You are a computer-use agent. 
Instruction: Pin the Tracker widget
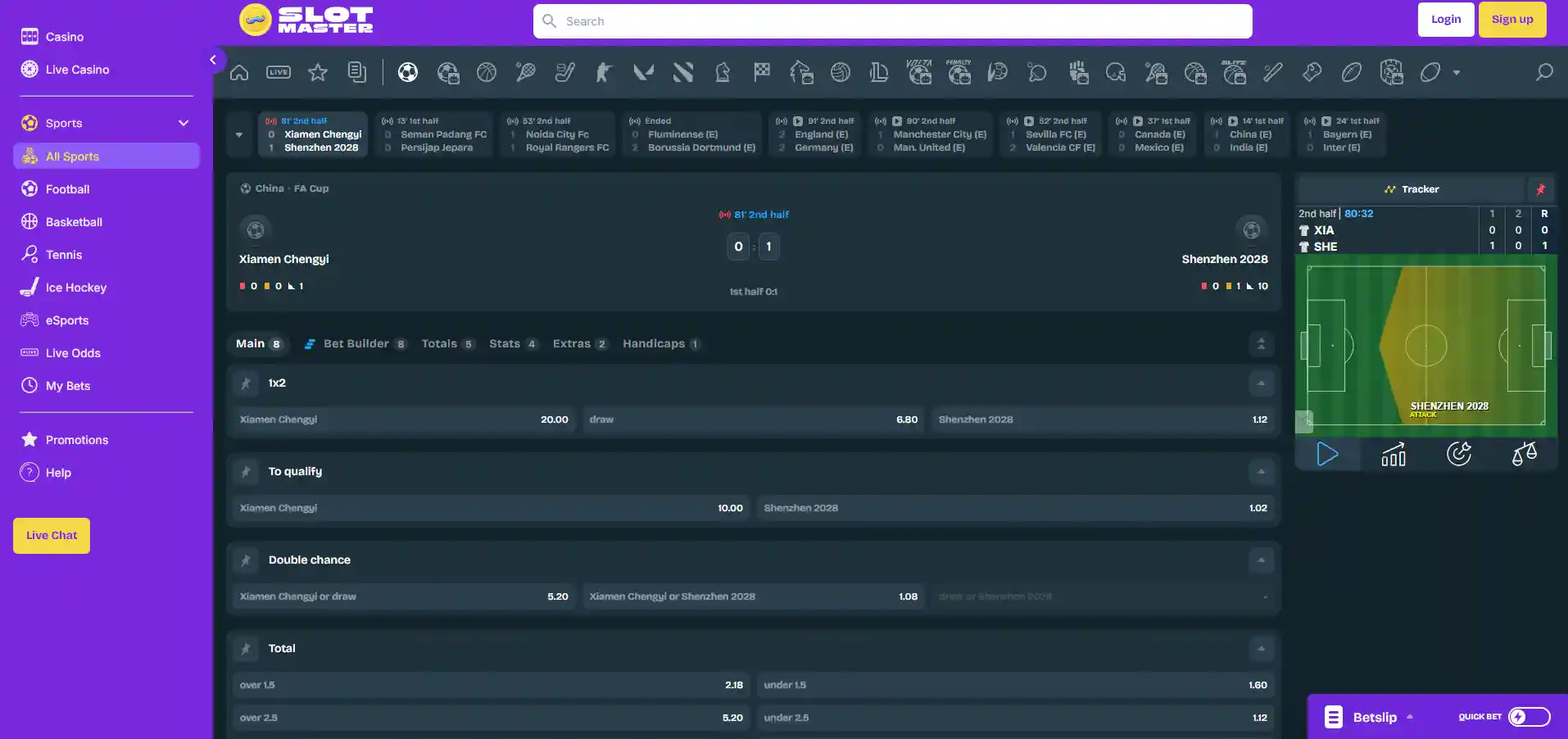[1541, 189]
